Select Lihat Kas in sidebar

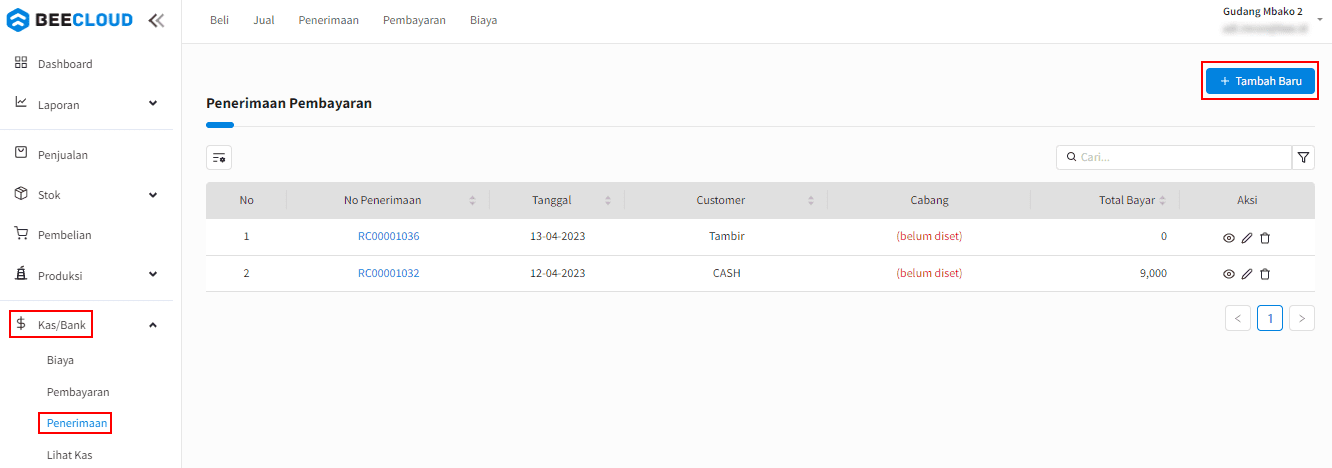click(x=70, y=456)
